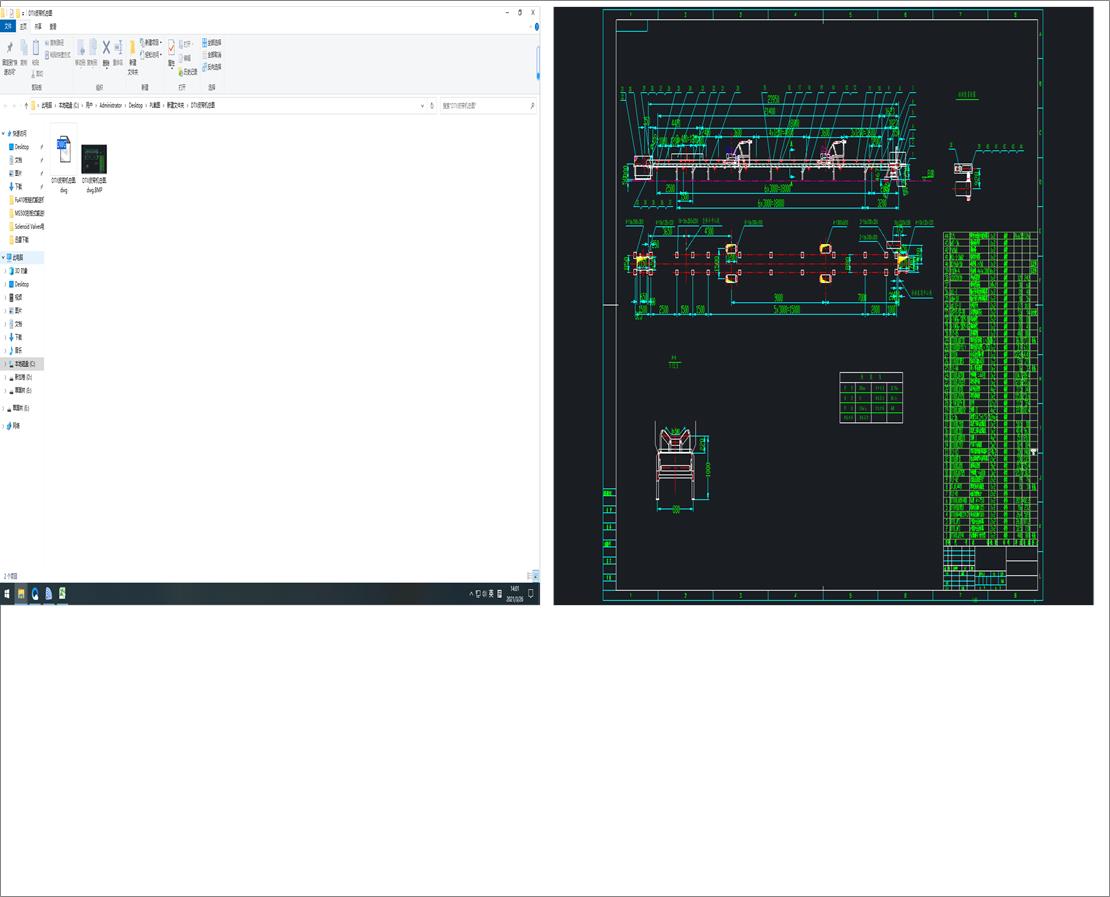Click Invert selection in ribbon
The width and height of the screenshot is (1110, 897).
pos(212,67)
